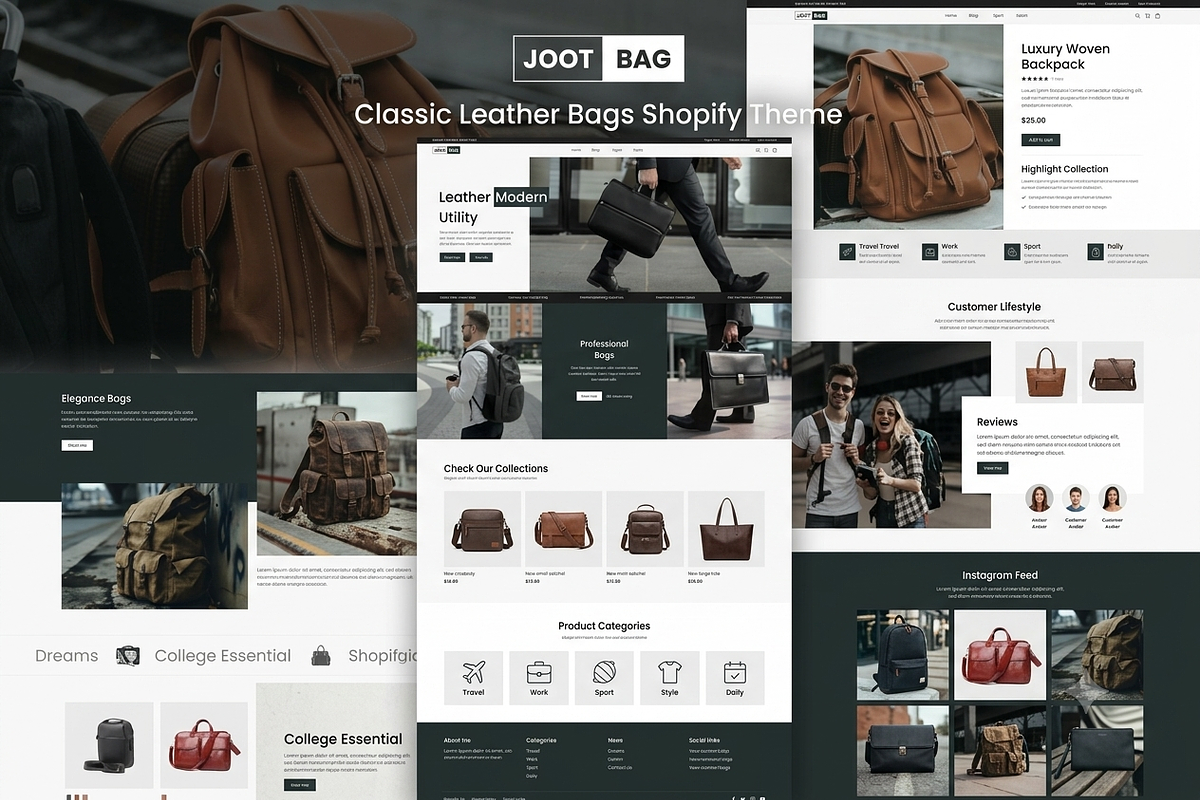The width and height of the screenshot is (1200, 800).
Task: Click the bag icon after Dreams in the marquee
Action: [127, 656]
